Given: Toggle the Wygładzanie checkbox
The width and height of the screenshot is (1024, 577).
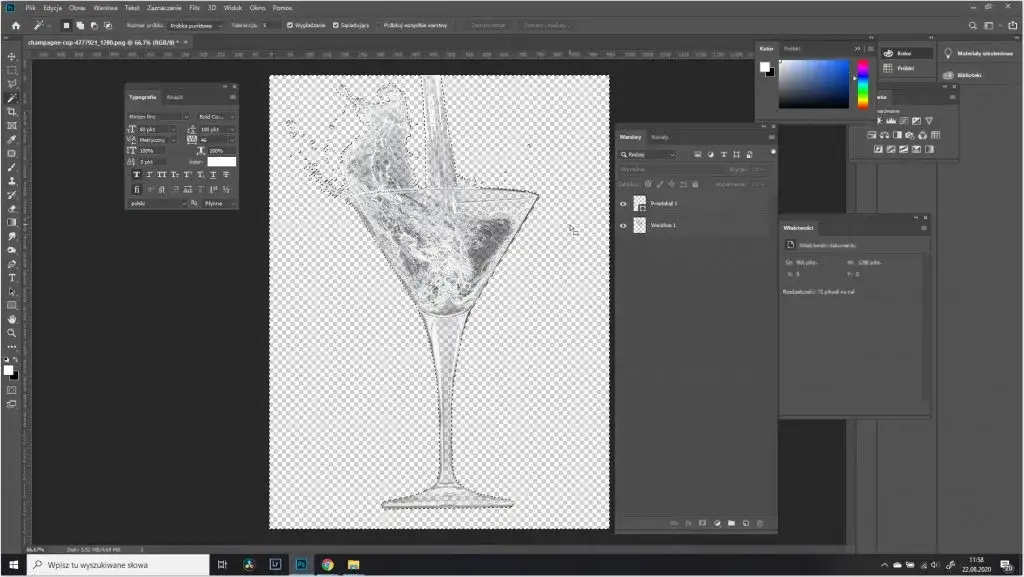Looking at the screenshot, I should click(290, 25).
